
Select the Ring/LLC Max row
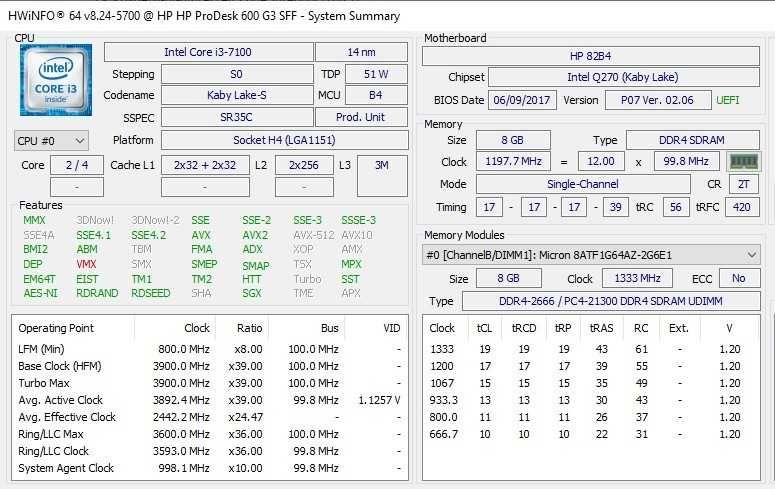tap(210, 434)
